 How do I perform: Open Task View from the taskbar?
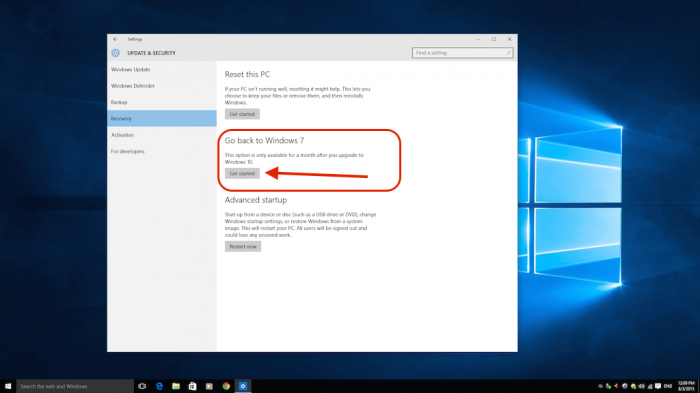(x=142, y=386)
